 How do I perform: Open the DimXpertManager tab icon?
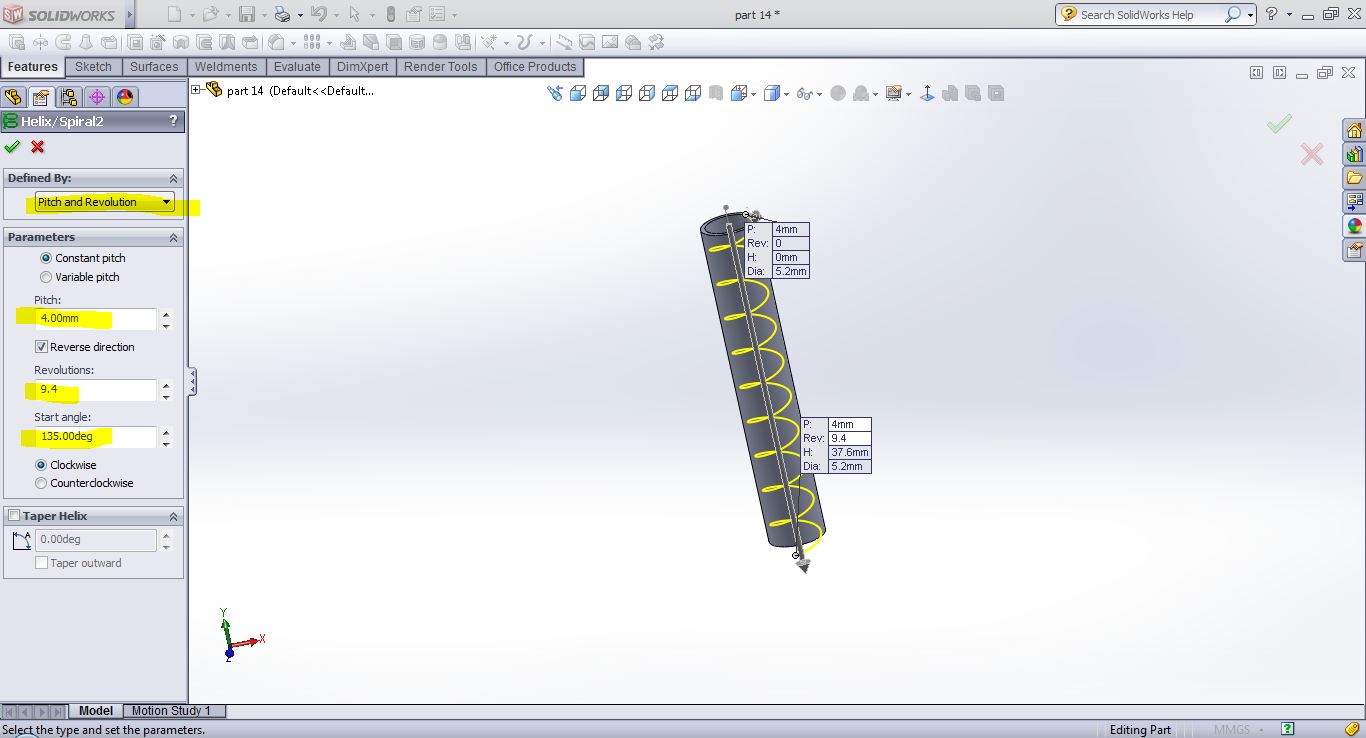coord(96,97)
